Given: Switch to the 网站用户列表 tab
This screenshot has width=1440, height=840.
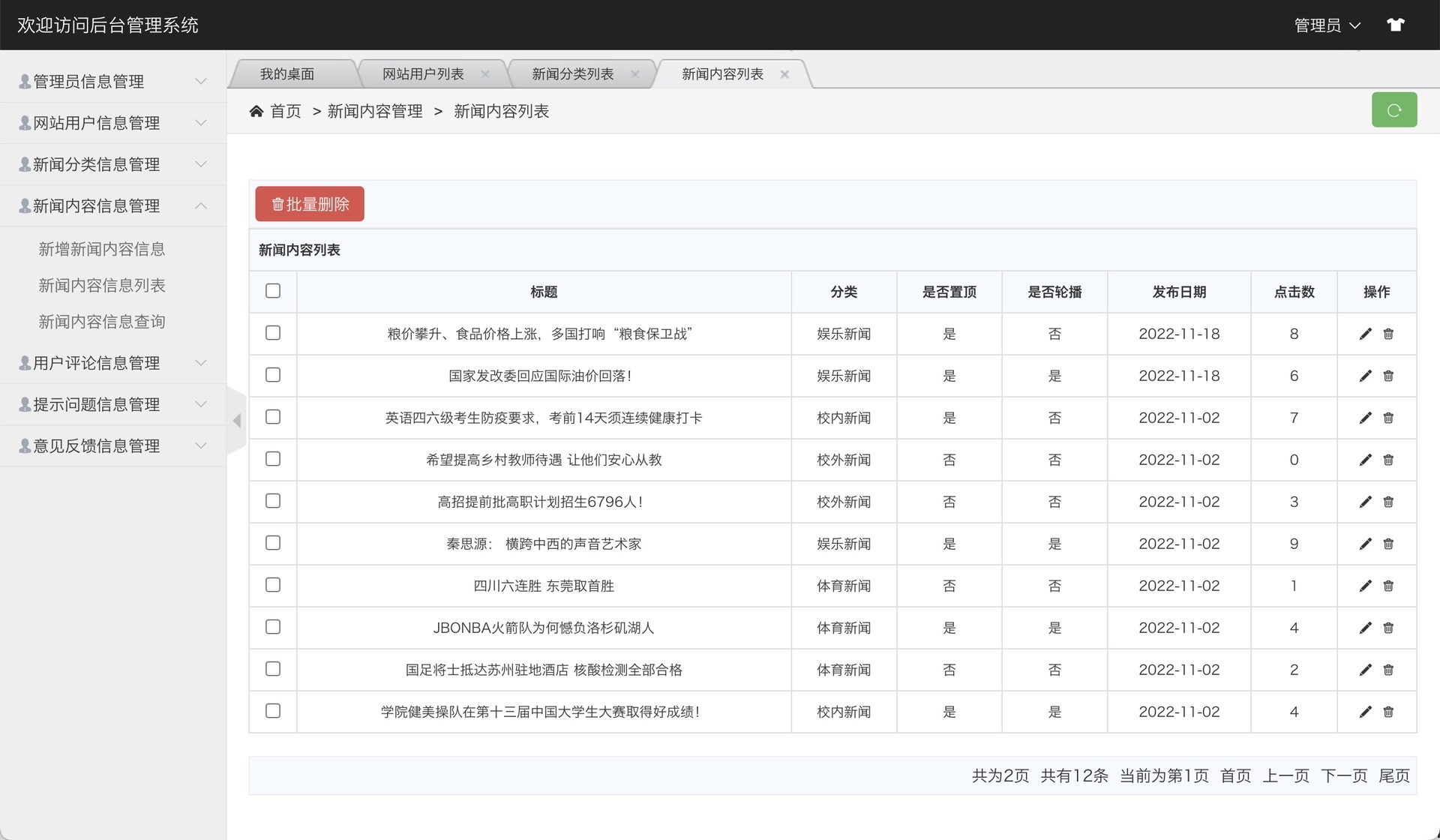Looking at the screenshot, I should pyautogui.click(x=423, y=73).
